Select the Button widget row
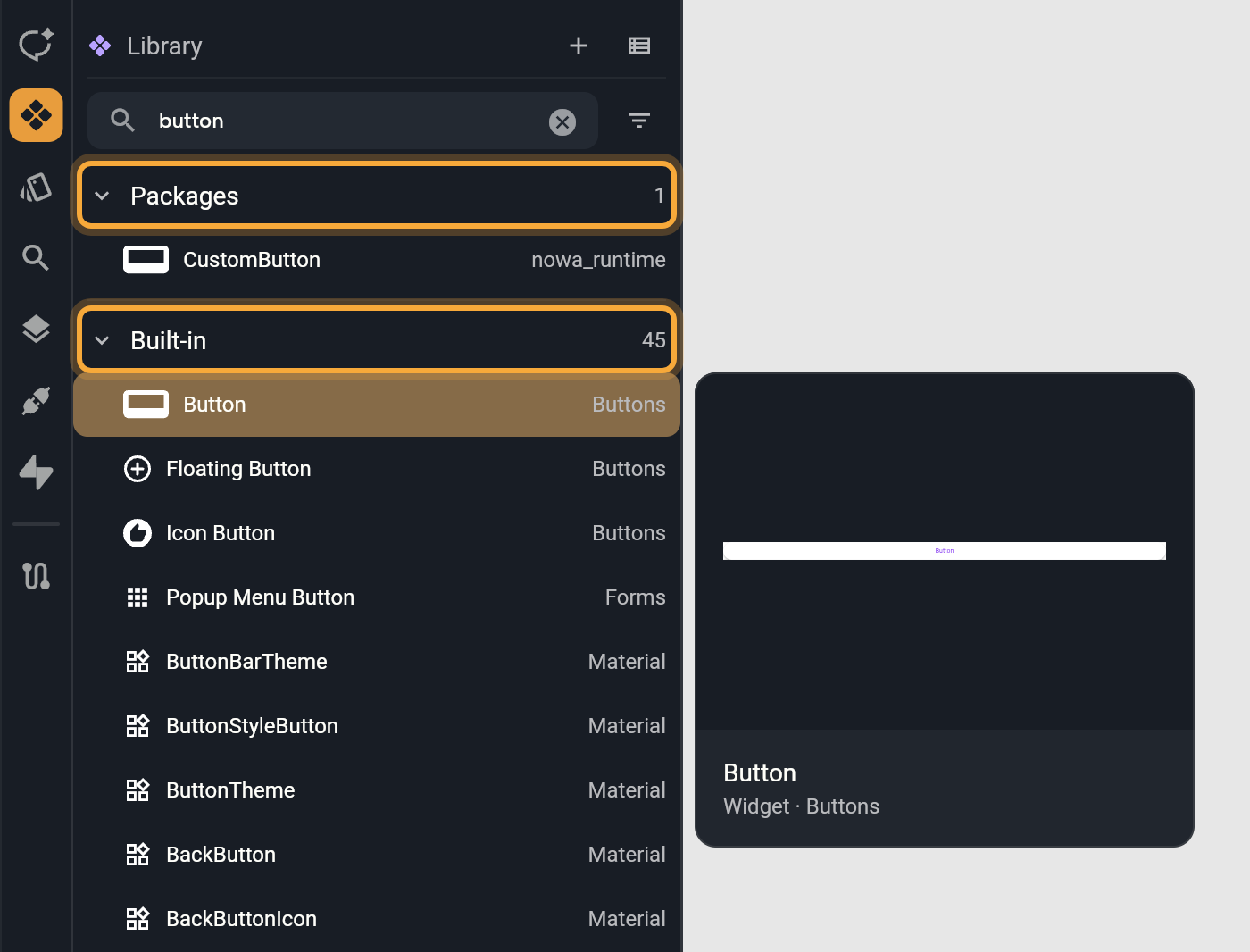Screen dimensions: 1250x952 tap(377, 405)
